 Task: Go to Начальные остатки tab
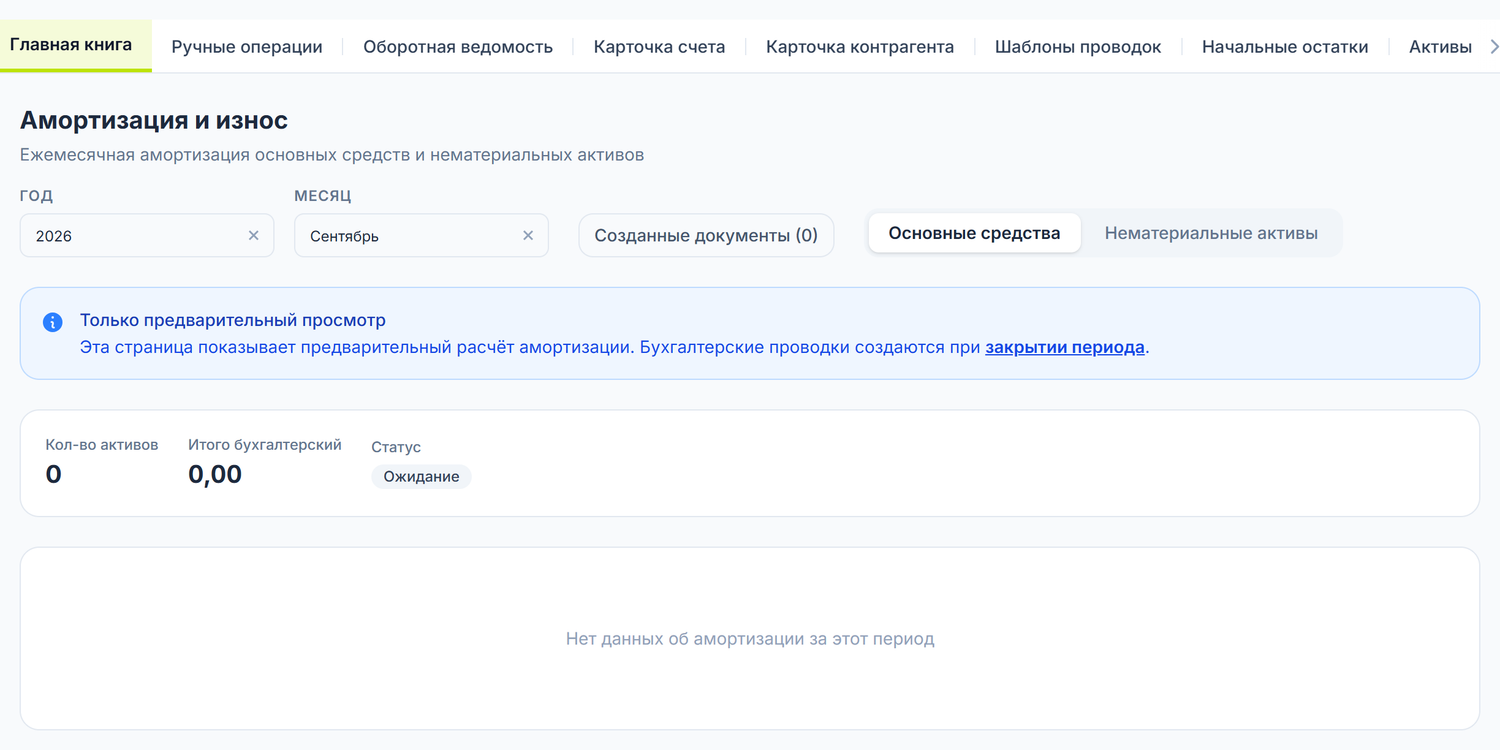1285,46
